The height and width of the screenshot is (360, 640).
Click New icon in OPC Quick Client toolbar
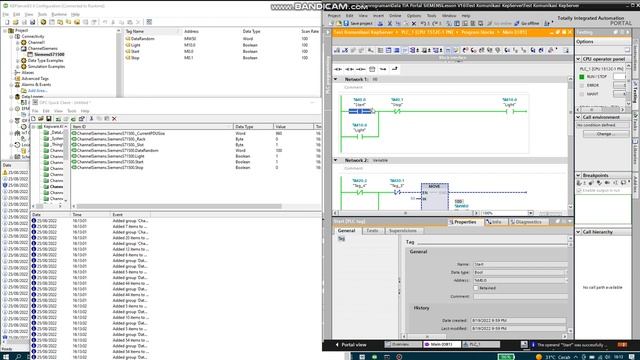pyautogui.click(x=33, y=119)
